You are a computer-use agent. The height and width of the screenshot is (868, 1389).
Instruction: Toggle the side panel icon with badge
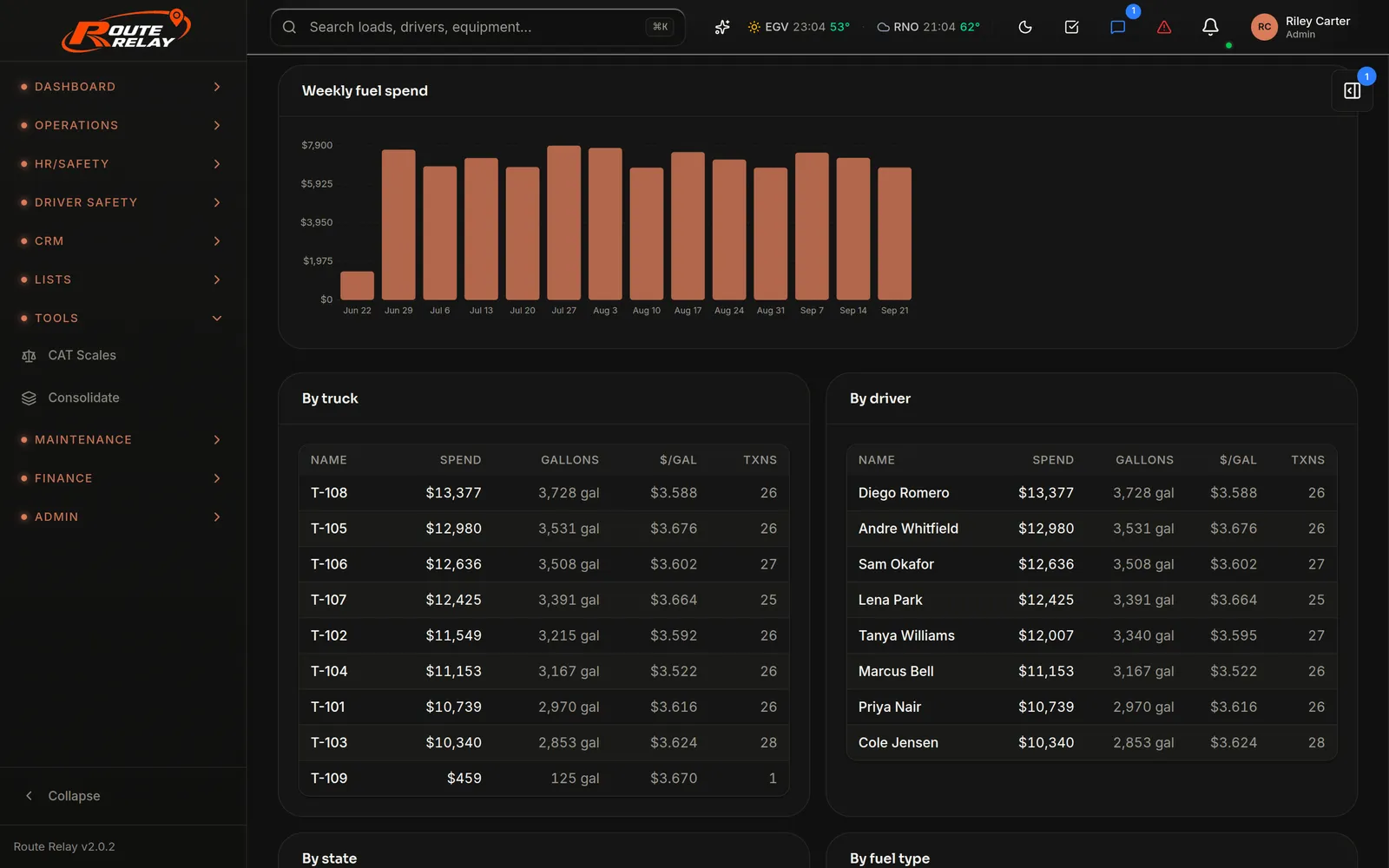pyautogui.click(x=1353, y=90)
